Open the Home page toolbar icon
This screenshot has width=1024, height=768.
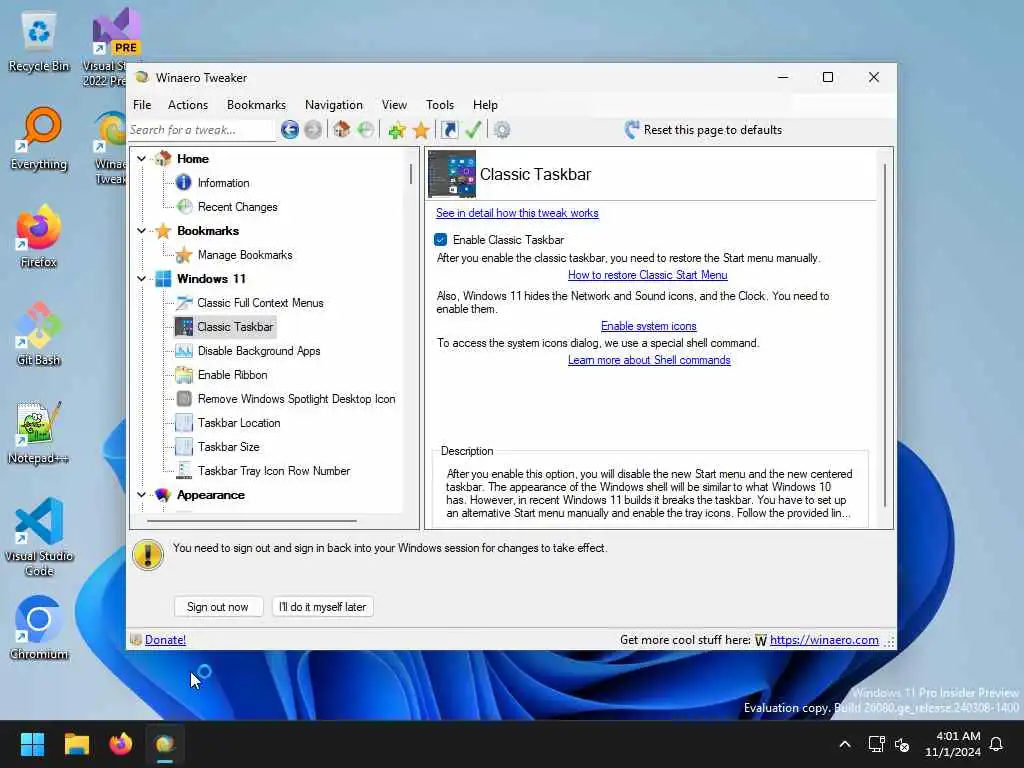pos(342,130)
